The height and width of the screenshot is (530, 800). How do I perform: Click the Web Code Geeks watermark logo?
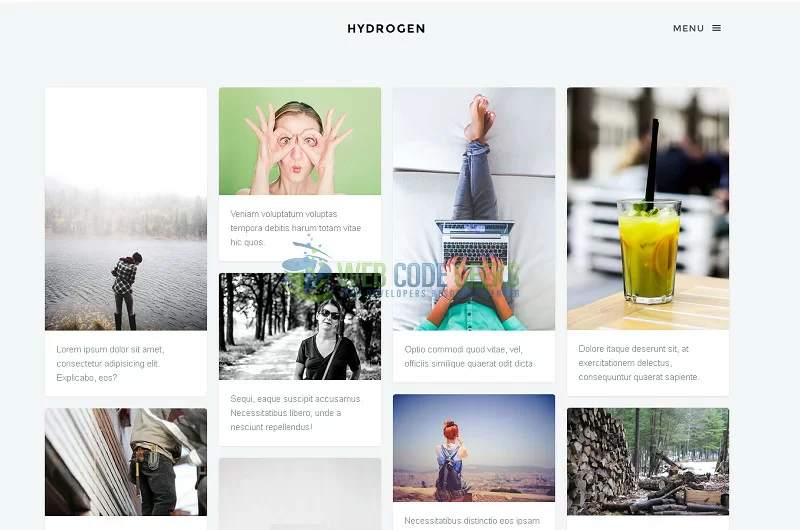click(x=401, y=269)
